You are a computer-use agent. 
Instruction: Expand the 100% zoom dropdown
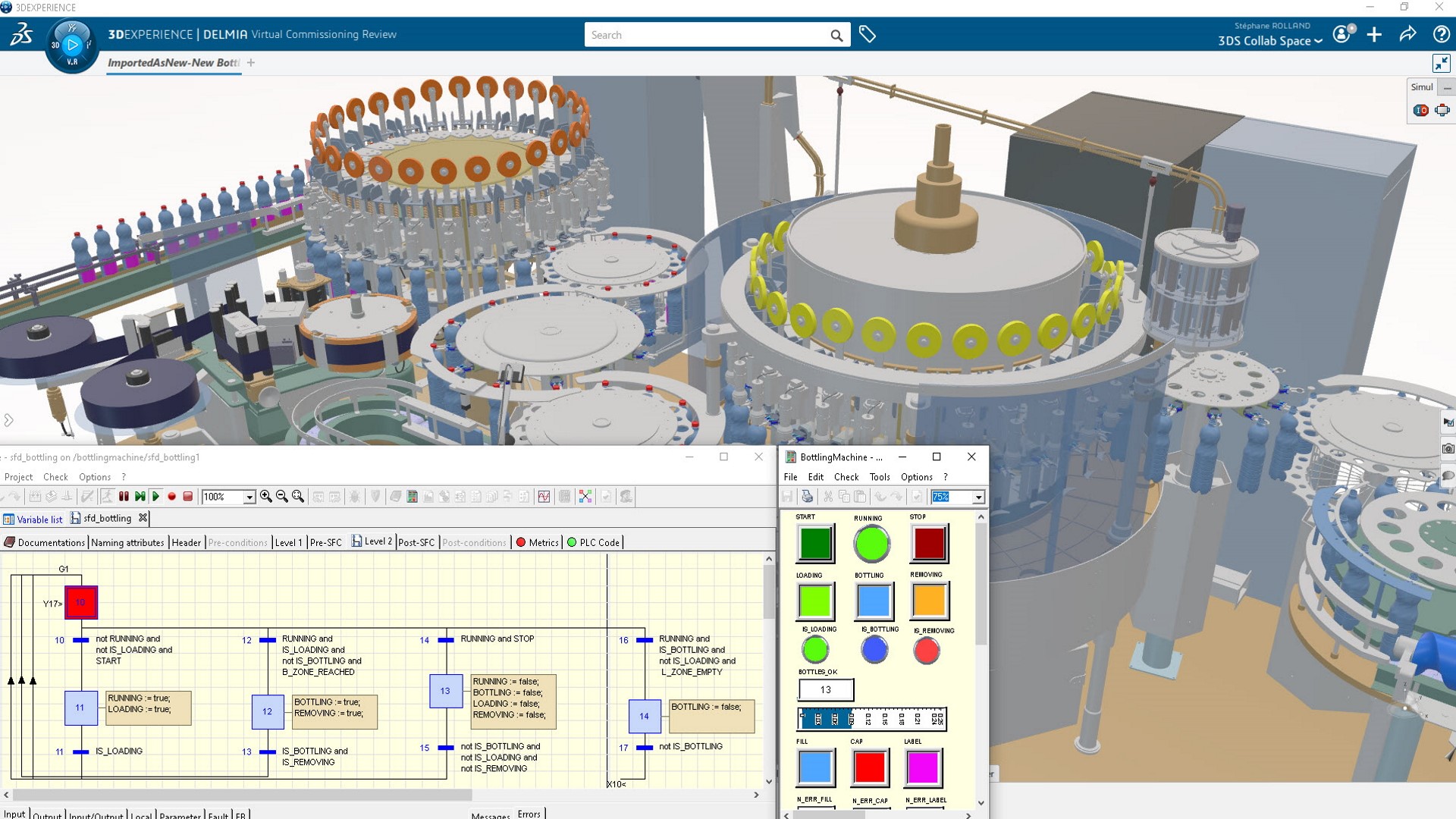pos(249,497)
